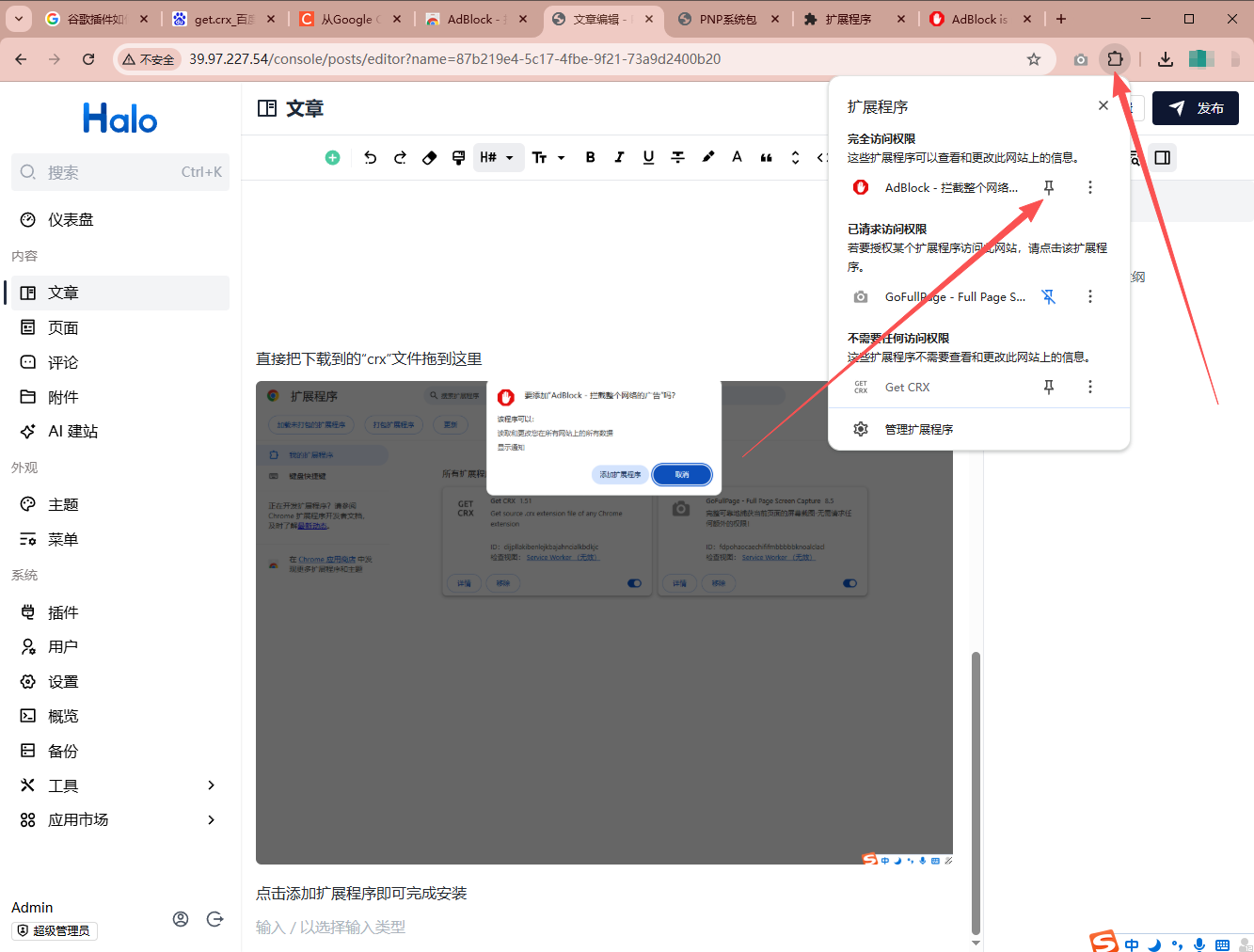Open 插件 in the sidebar menu
1254x952 pixels.
[x=63, y=612]
